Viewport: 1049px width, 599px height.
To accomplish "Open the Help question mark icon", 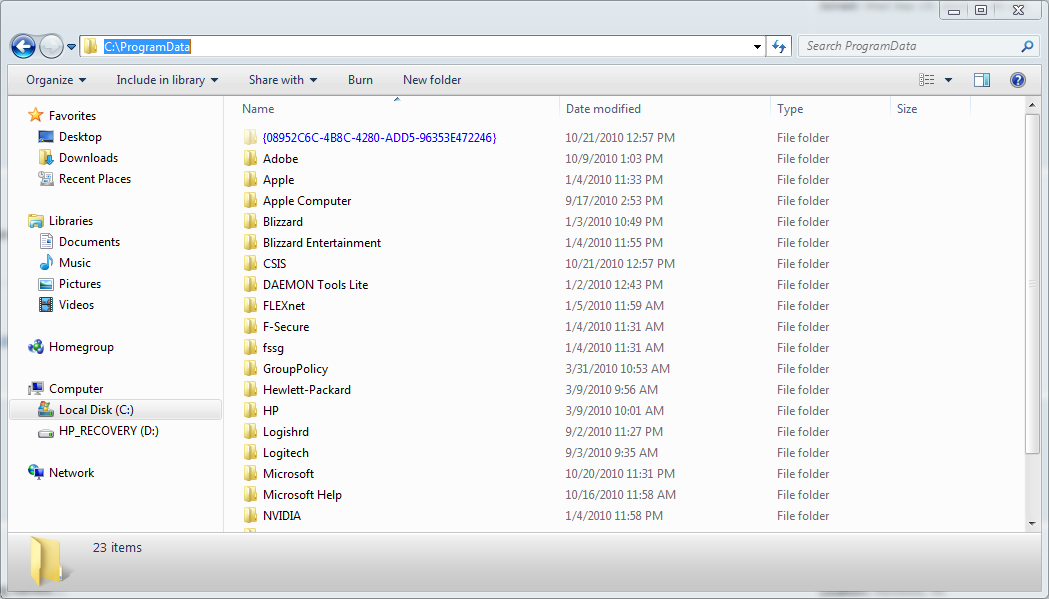I will coord(1018,80).
